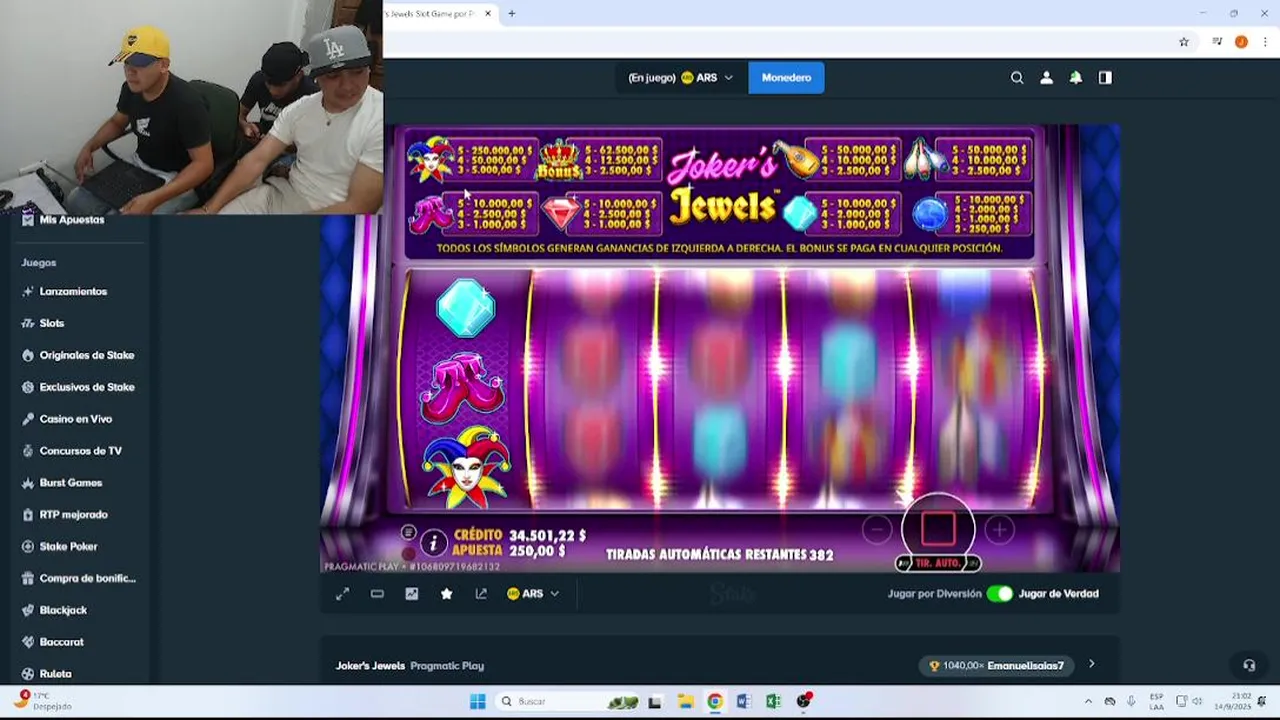The width and height of the screenshot is (1280, 720).
Task: Click the Apuesta 250,00 $ value
Action: (537, 551)
